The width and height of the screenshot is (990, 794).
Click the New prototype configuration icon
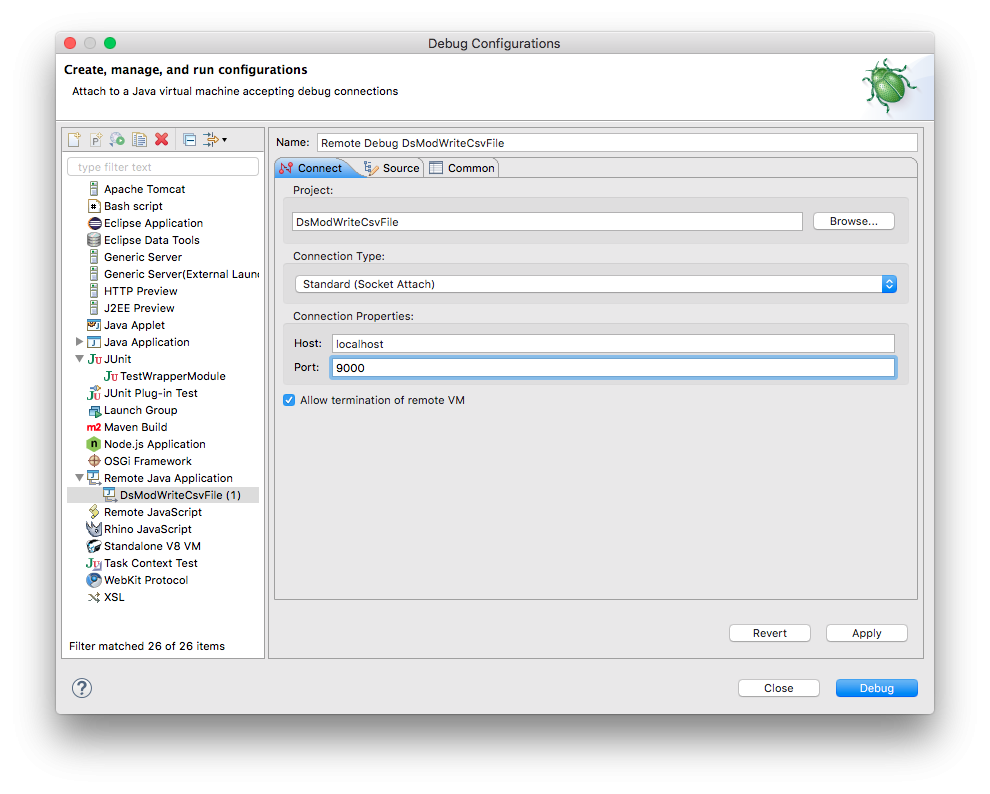[96, 140]
